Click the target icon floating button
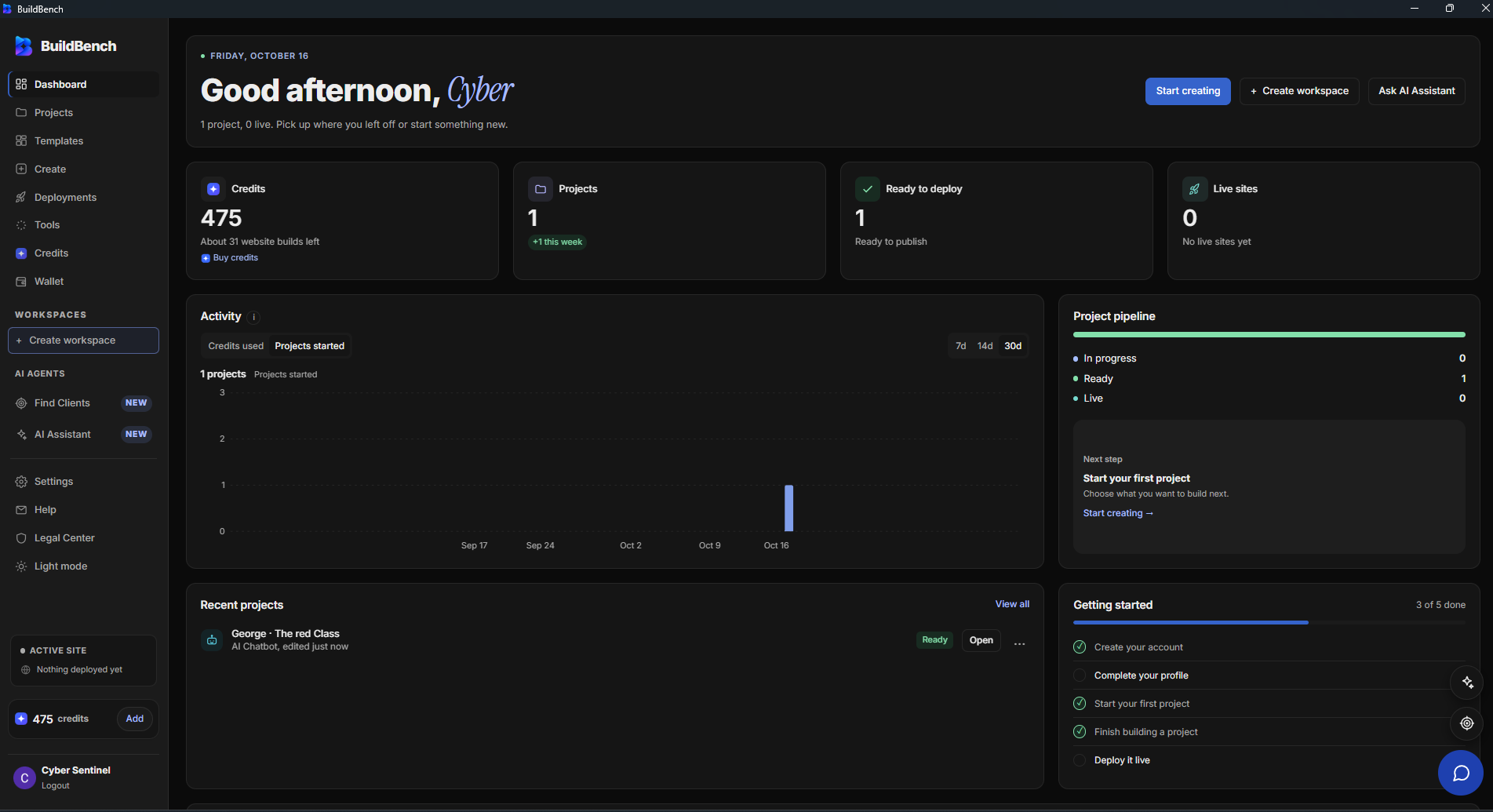The image size is (1493, 812). click(x=1467, y=723)
